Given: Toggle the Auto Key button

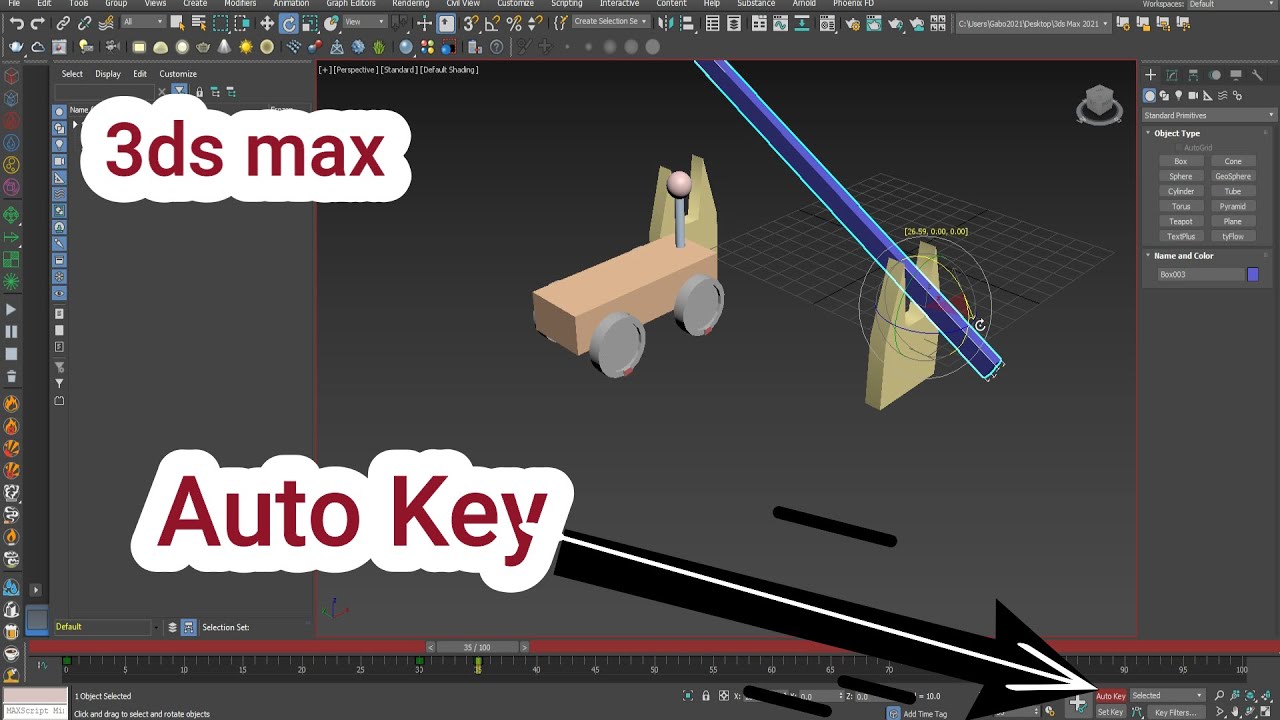Looking at the screenshot, I should point(1111,696).
